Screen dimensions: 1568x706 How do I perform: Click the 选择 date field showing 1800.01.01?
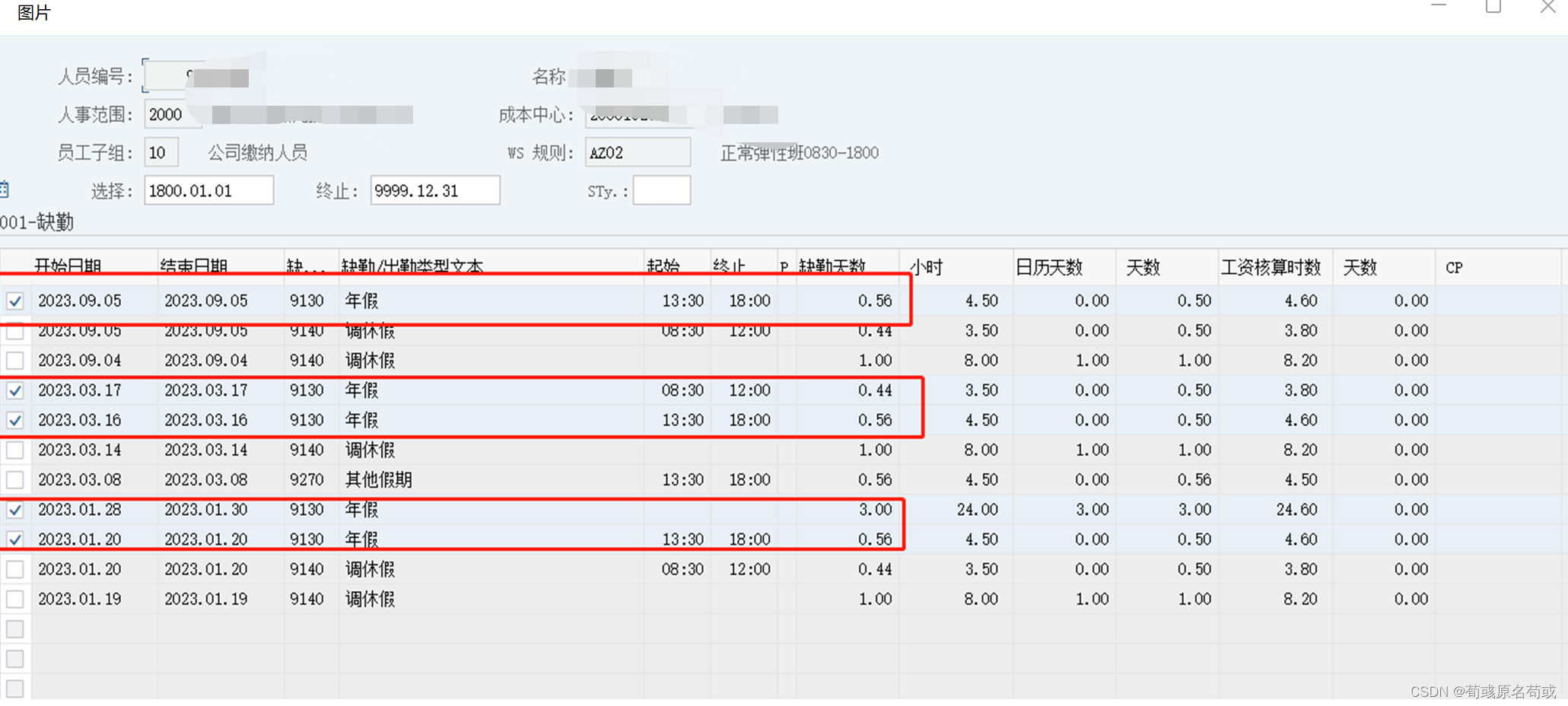click(208, 189)
